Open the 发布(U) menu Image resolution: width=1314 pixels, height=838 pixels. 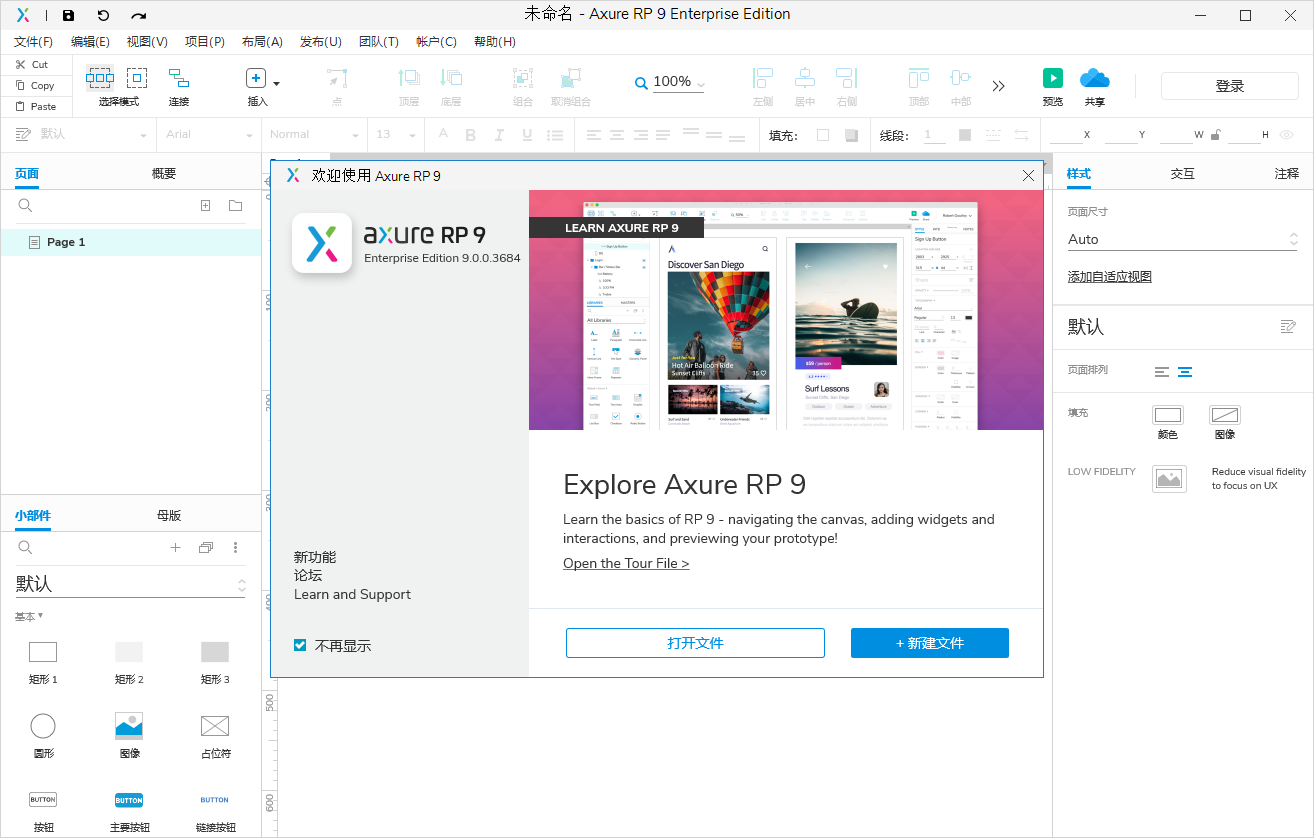(321, 42)
